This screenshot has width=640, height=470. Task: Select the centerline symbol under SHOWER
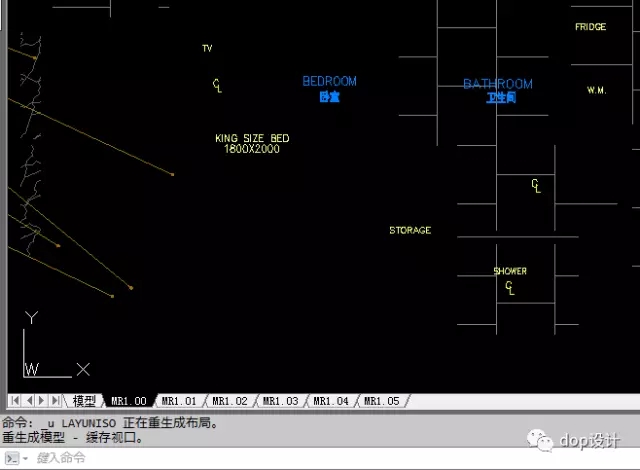510,288
